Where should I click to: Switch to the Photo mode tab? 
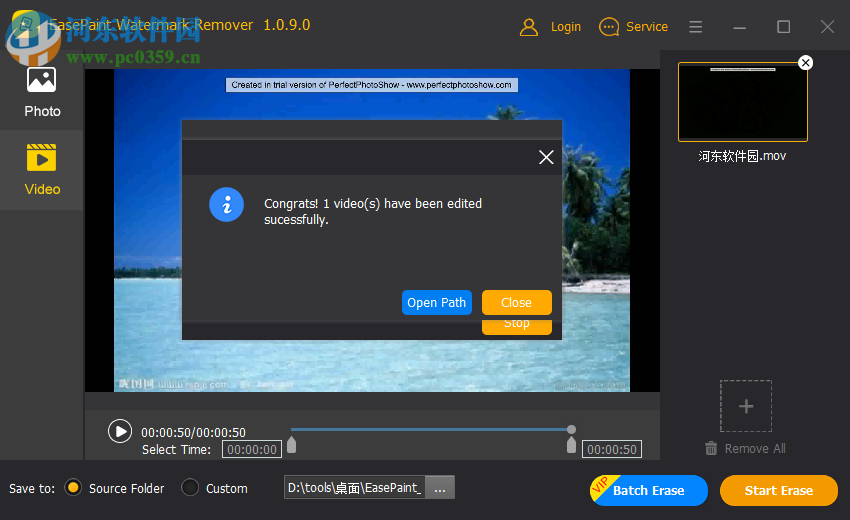click(x=42, y=92)
